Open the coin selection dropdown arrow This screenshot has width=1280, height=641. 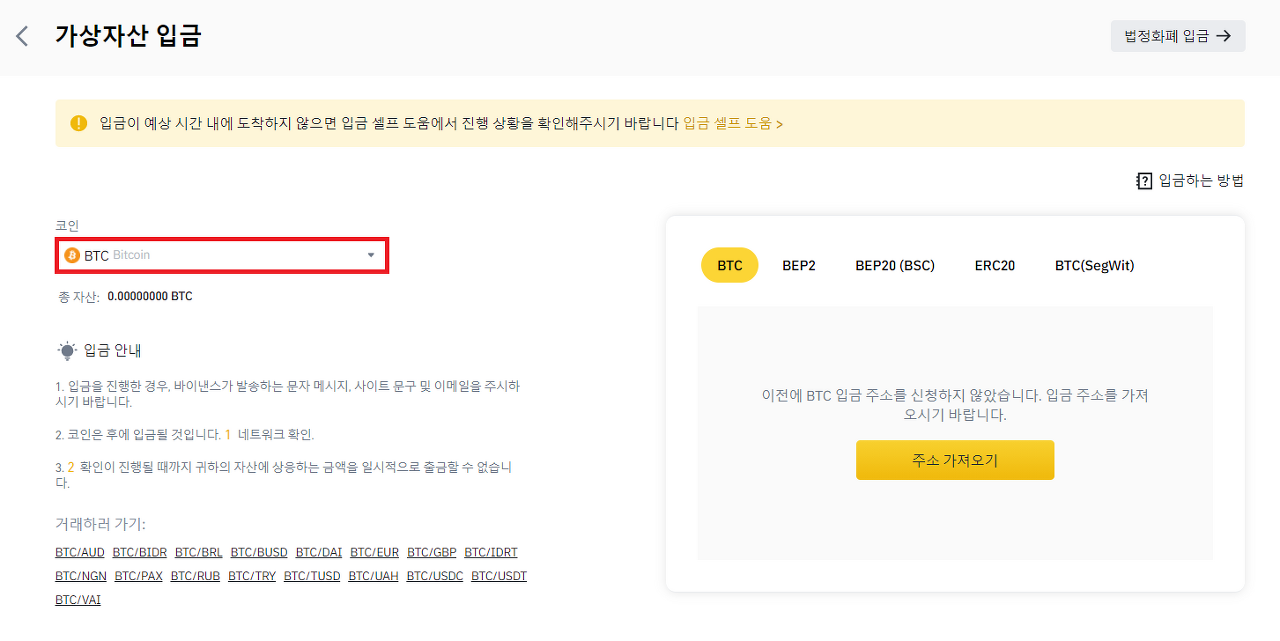coord(369,255)
